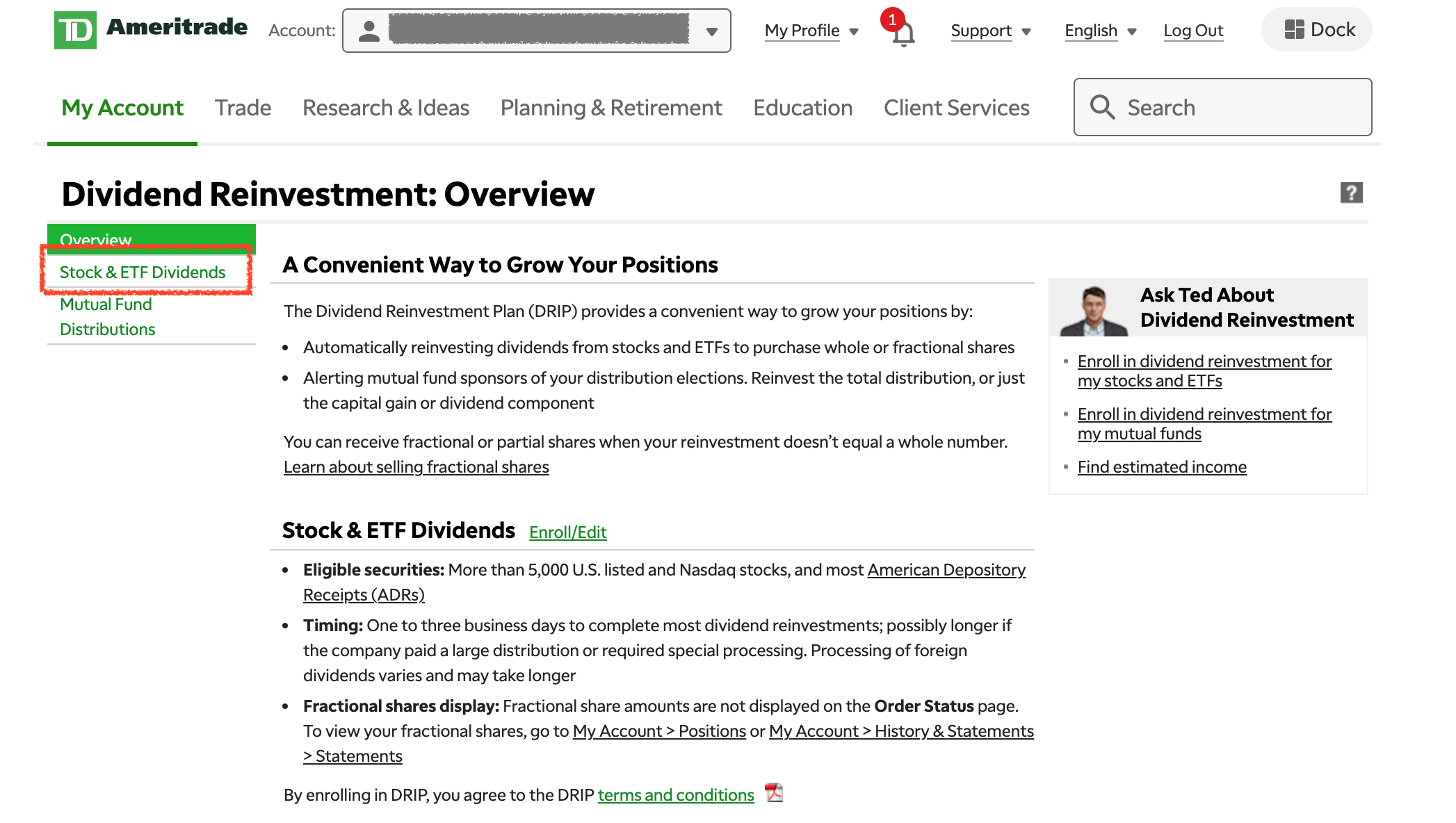1456x823 pixels.
Task: Open Planning & Retirement tab
Action: (611, 108)
